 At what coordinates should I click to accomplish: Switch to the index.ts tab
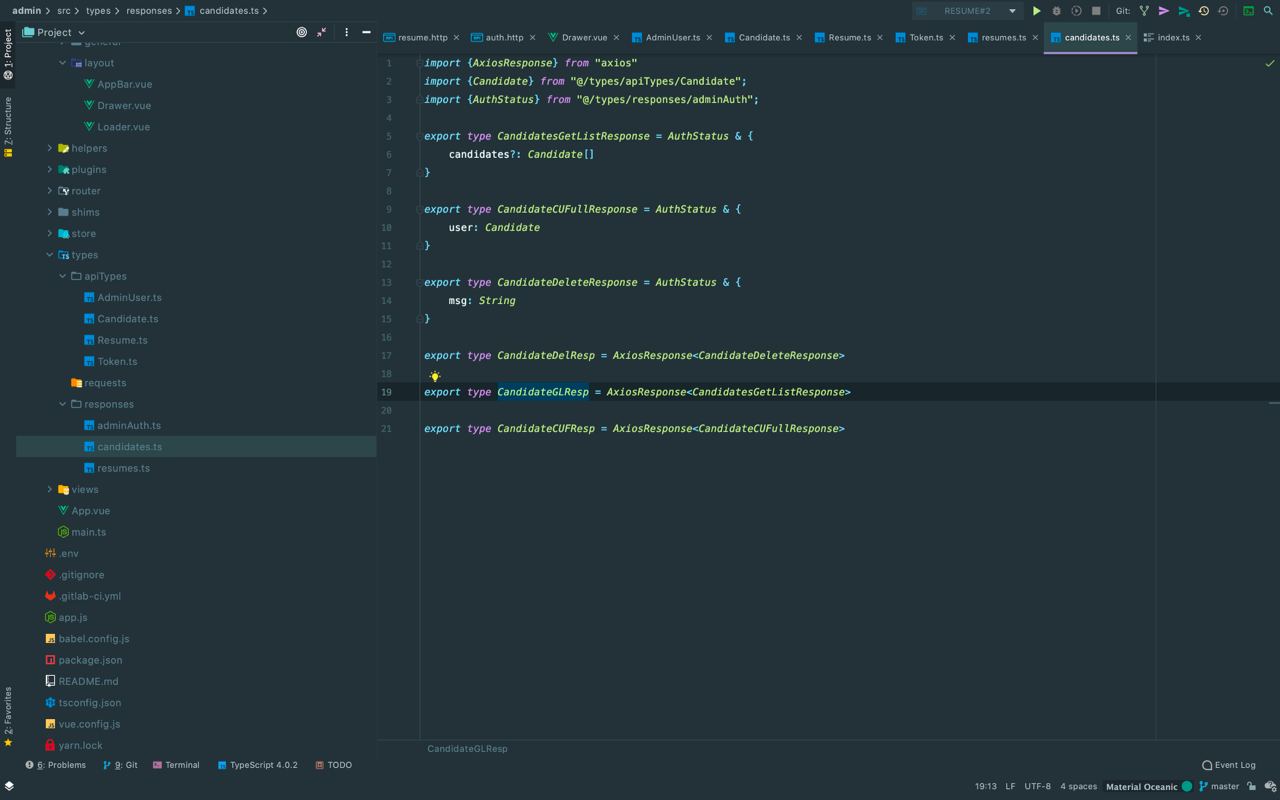pyautogui.click(x=1172, y=38)
